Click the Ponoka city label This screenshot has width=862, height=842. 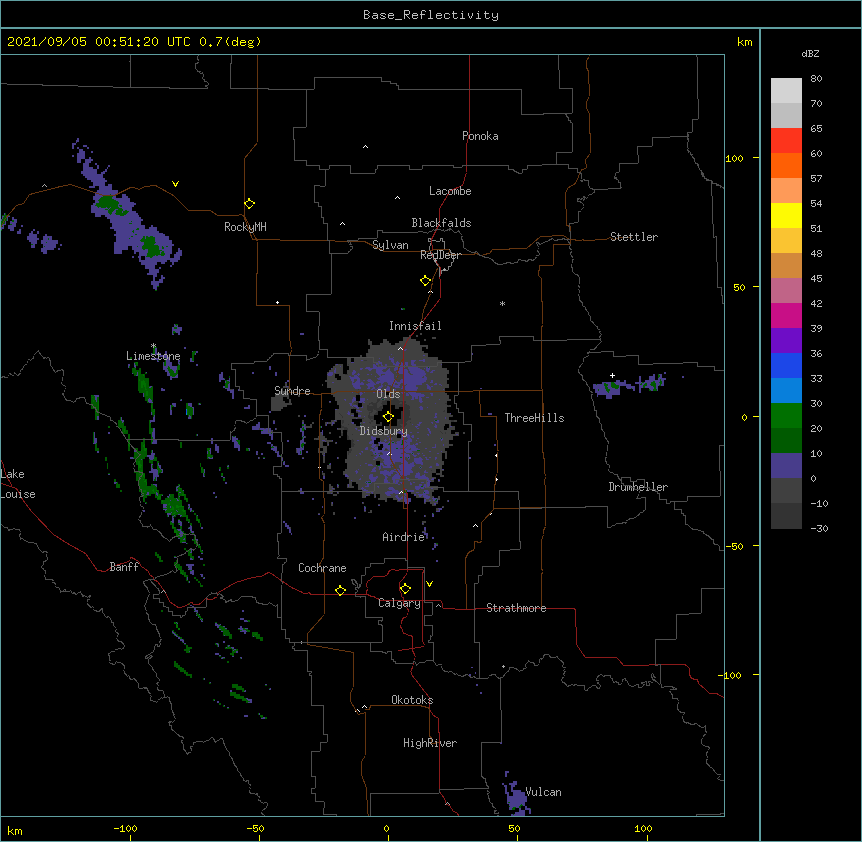coord(480,136)
